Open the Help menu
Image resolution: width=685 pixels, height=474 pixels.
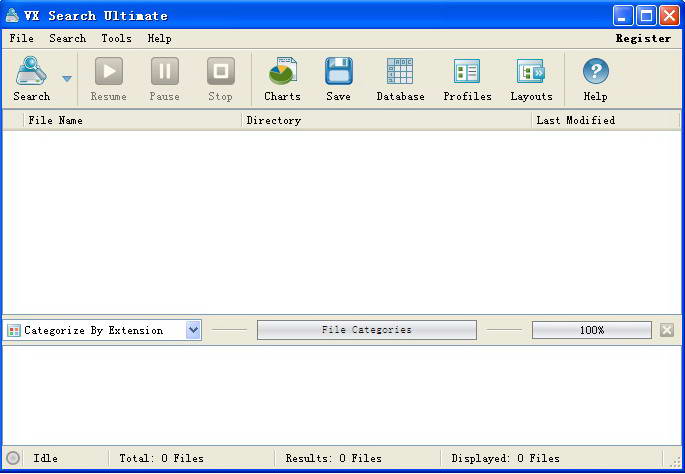159,38
